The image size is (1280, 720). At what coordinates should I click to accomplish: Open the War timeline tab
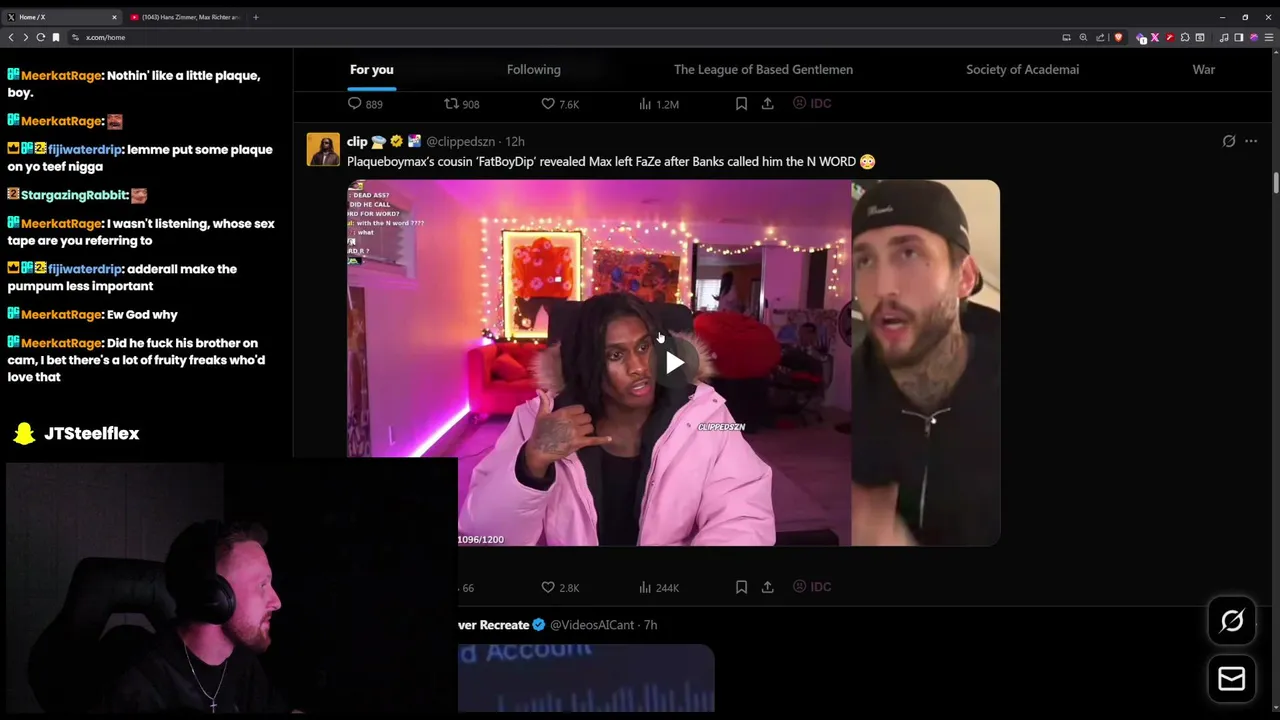[1204, 70]
